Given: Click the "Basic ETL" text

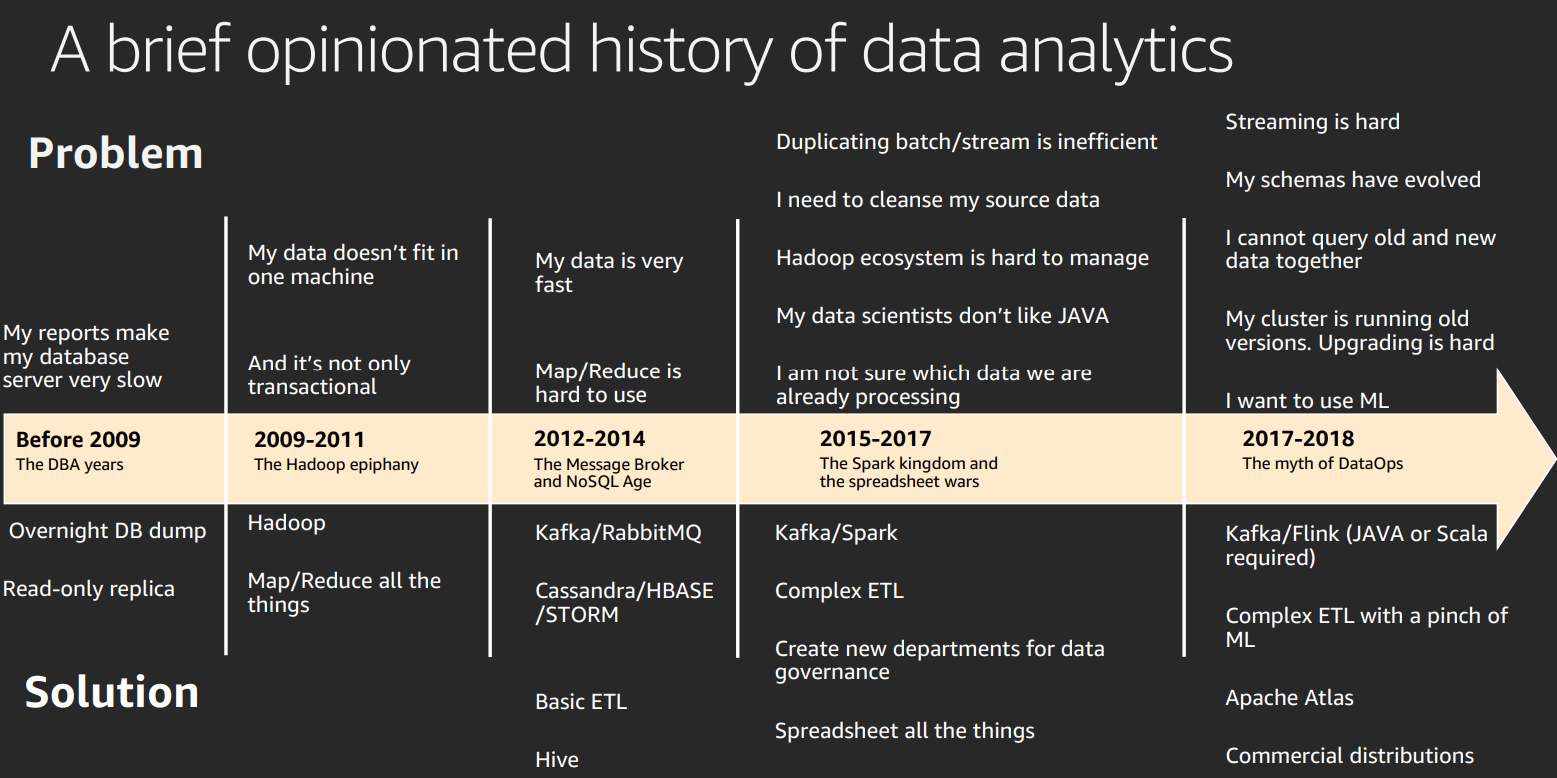Looking at the screenshot, I should [581, 702].
